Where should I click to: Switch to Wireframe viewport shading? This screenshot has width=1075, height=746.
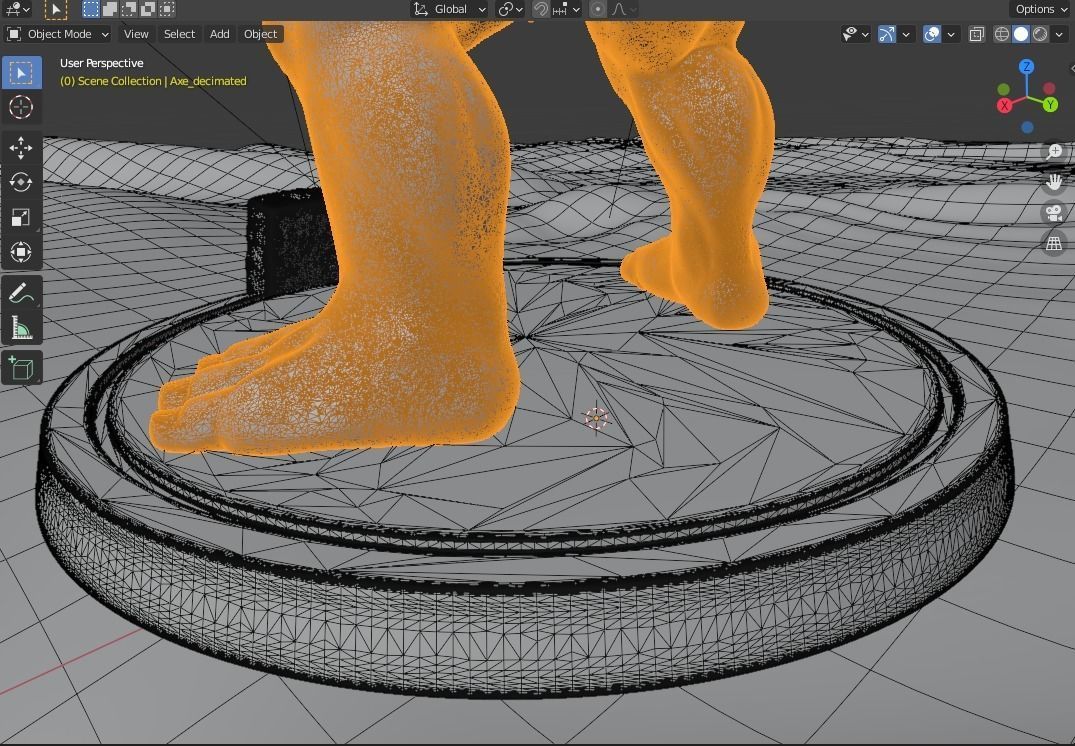point(1002,34)
